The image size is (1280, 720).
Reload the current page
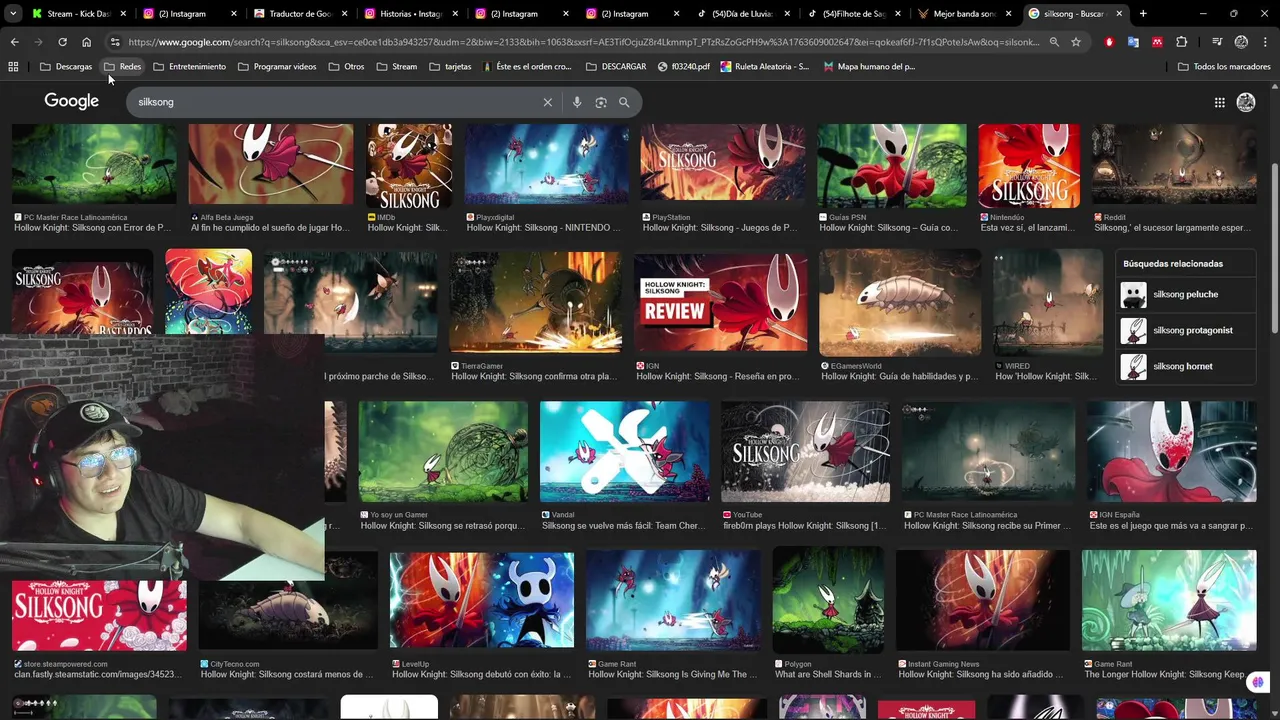coord(62,42)
